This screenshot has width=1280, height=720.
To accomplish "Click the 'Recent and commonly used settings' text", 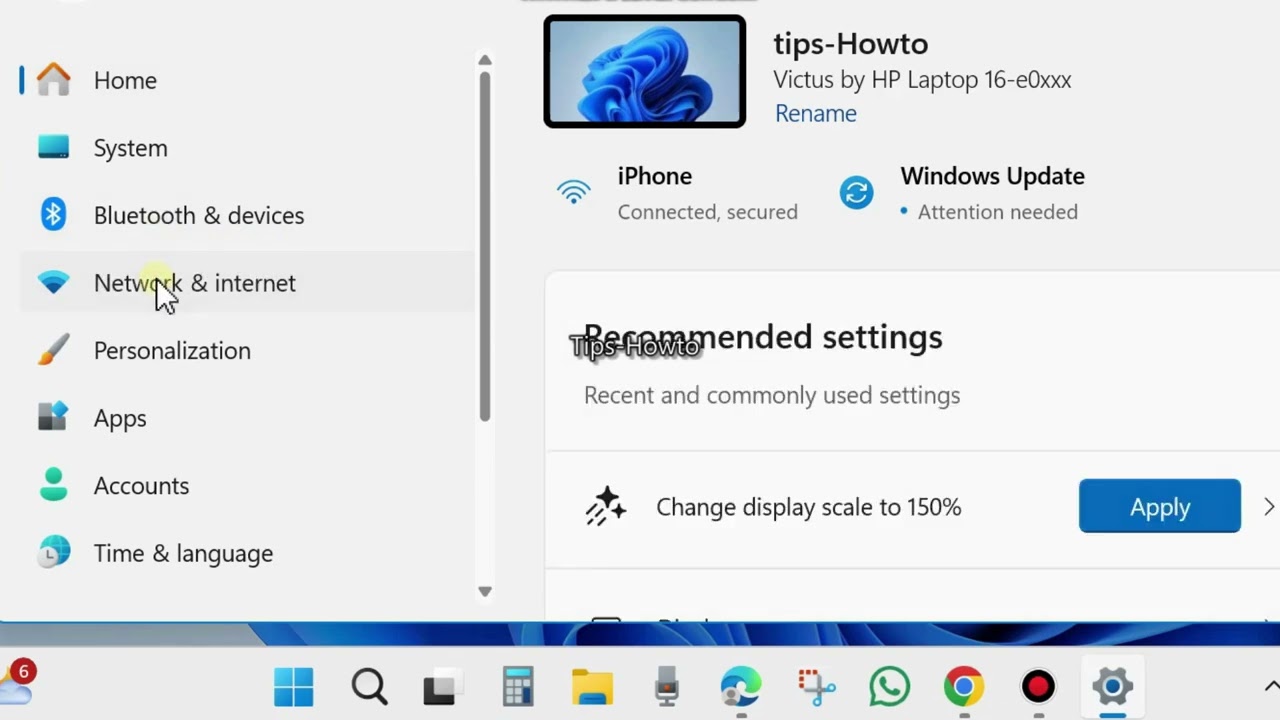I will pyautogui.click(x=772, y=395).
